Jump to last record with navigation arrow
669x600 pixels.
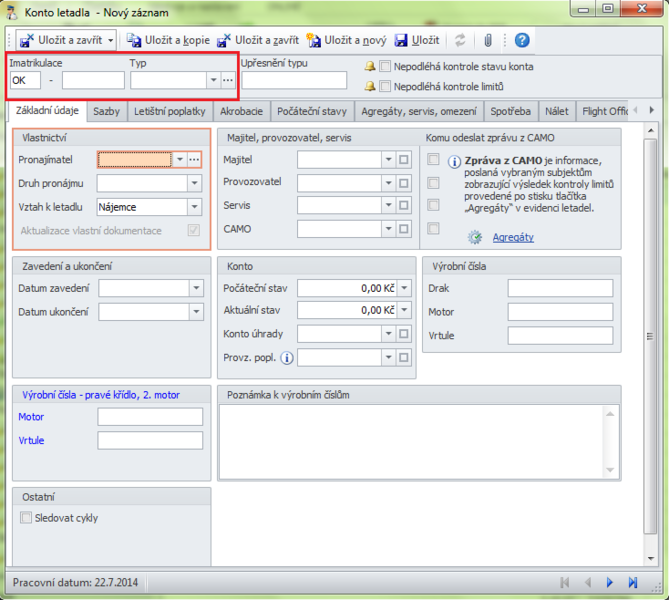coord(632,582)
